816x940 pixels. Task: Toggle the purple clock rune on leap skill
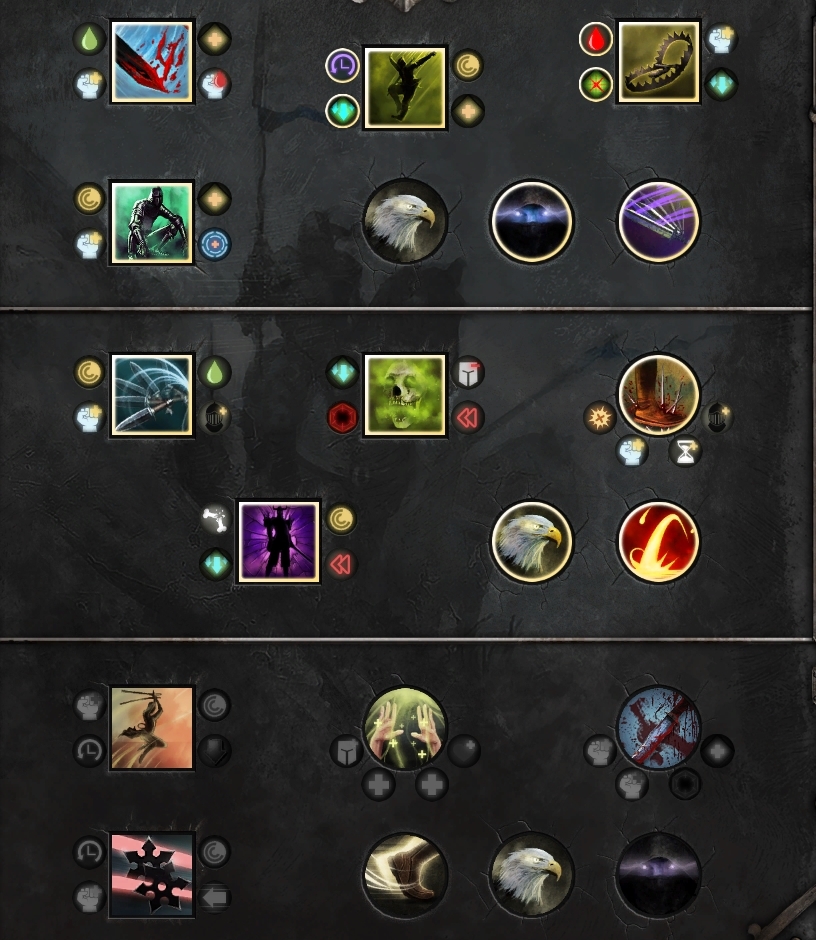point(342,65)
